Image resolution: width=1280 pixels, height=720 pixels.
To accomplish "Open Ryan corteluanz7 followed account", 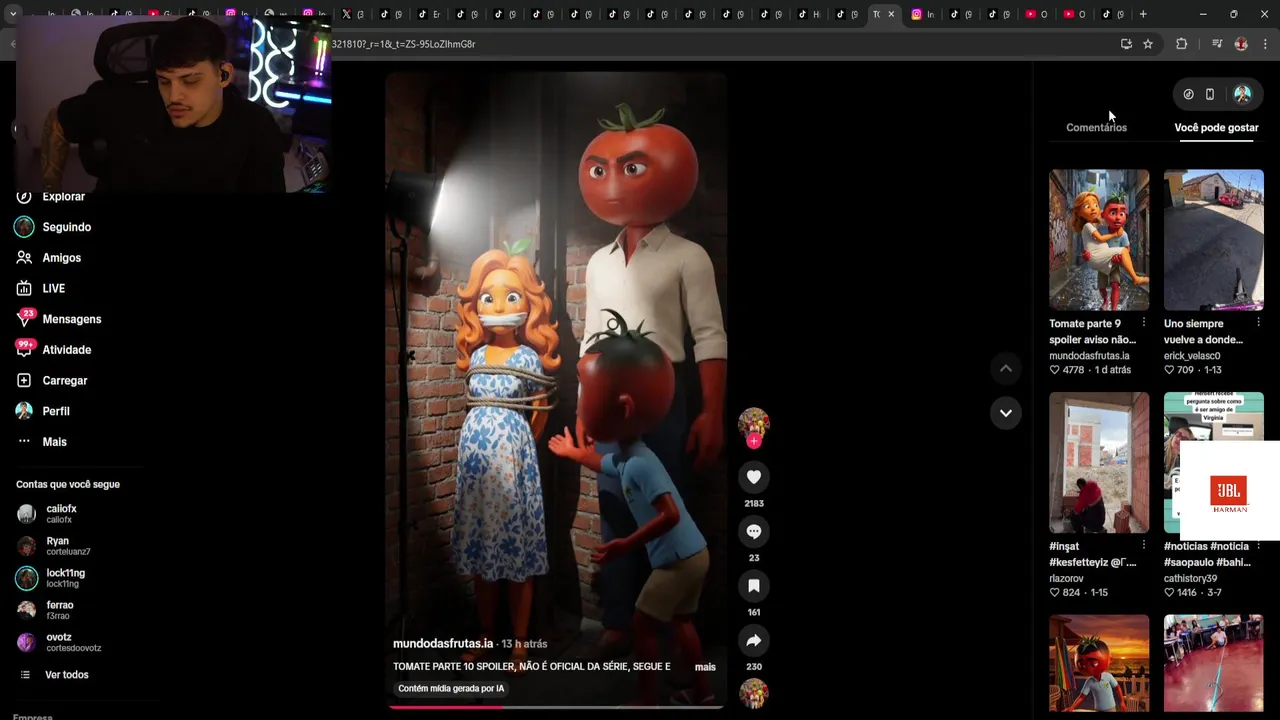I will click(x=54, y=546).
